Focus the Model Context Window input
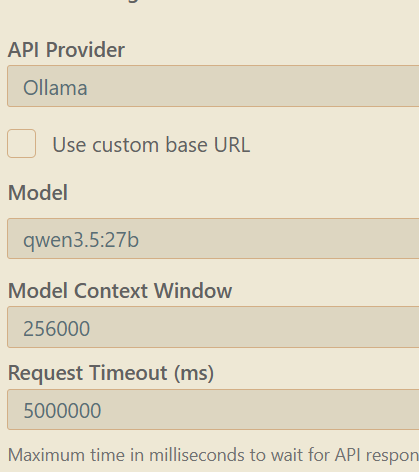419x472 pixels. coord(213,327)
